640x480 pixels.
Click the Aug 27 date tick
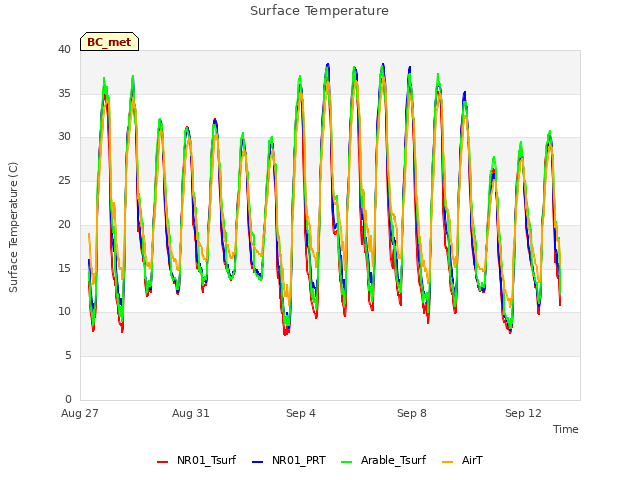pos(80,413)
